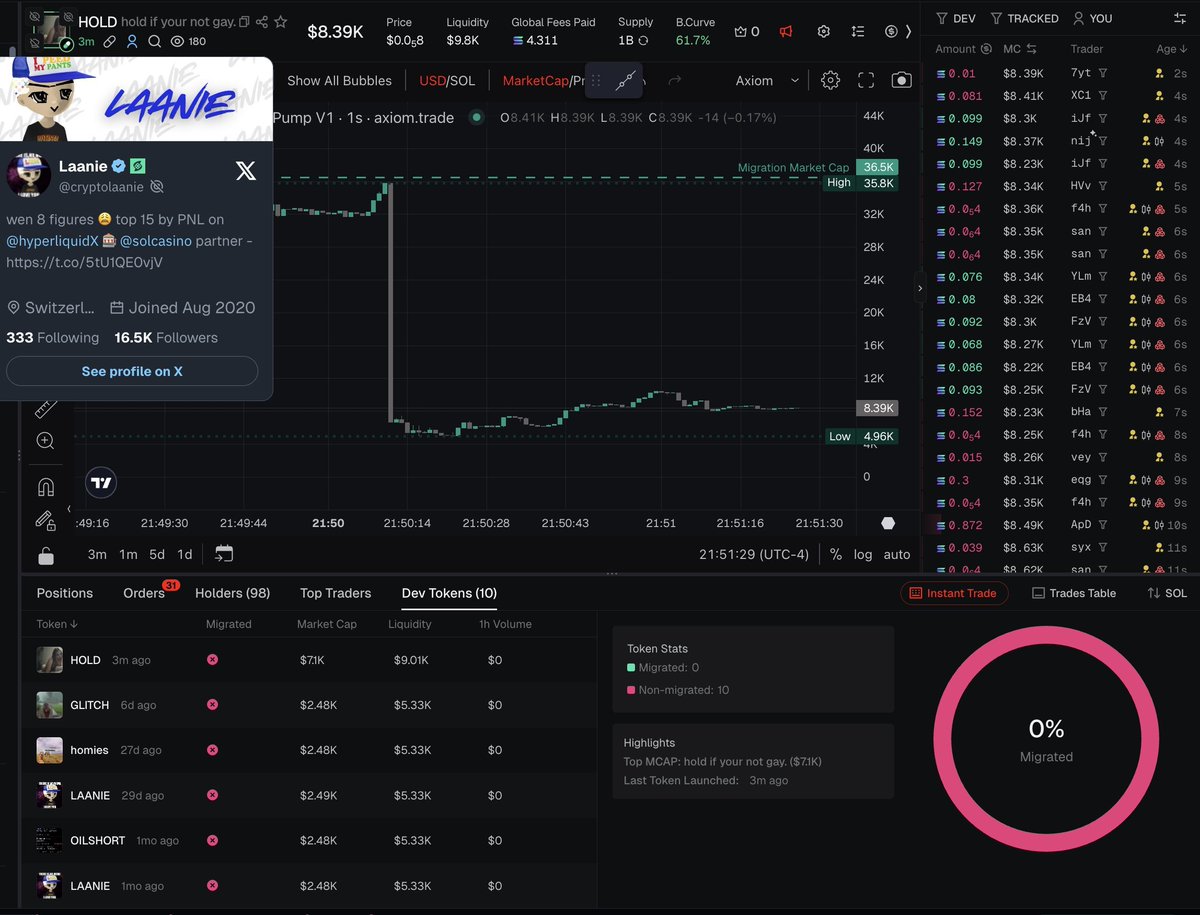1200x915 pixels.
Task: Click the padlock icon in chart sidebar
Action: pyautogui.click(x=45, y=556)
